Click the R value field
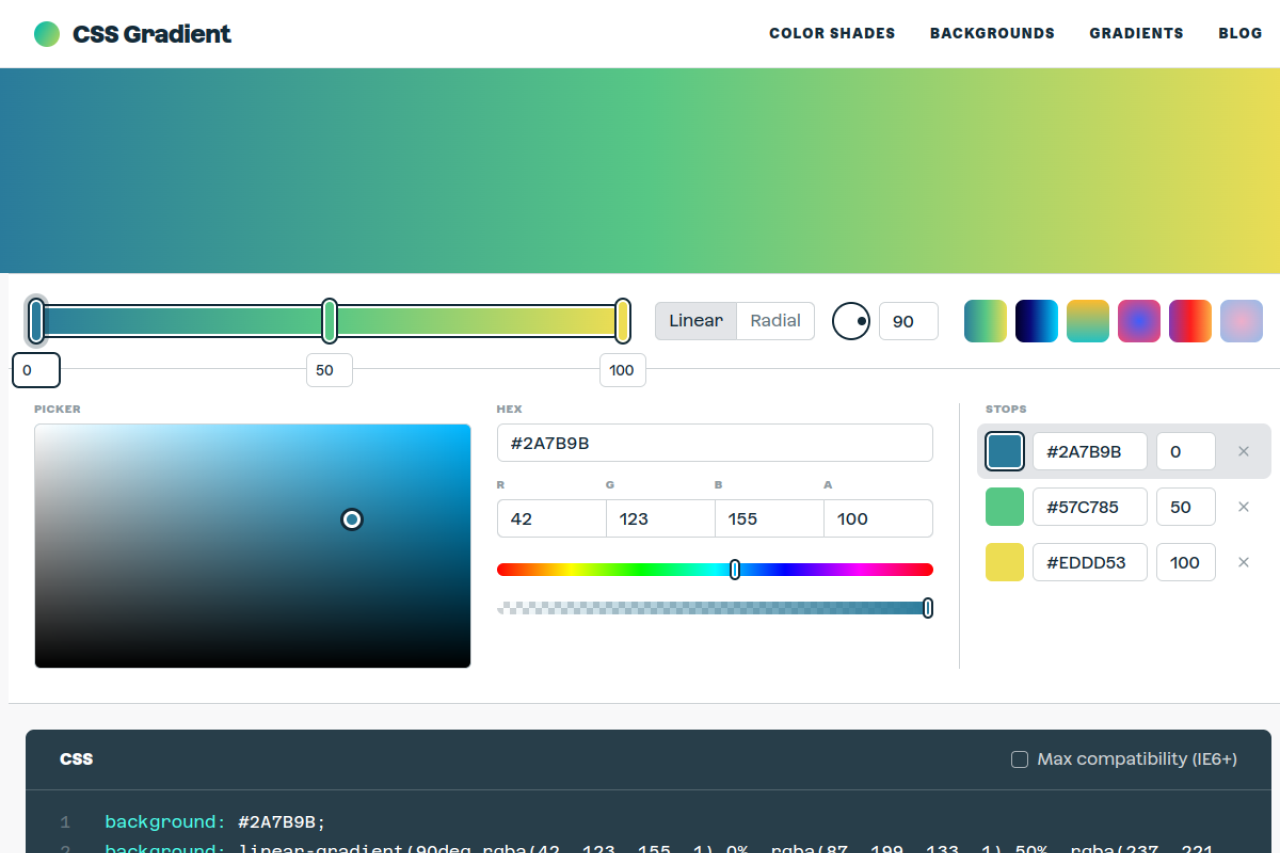Viewport: 1280px width, 853px height. pyautogui.click(x=552, y=518)
